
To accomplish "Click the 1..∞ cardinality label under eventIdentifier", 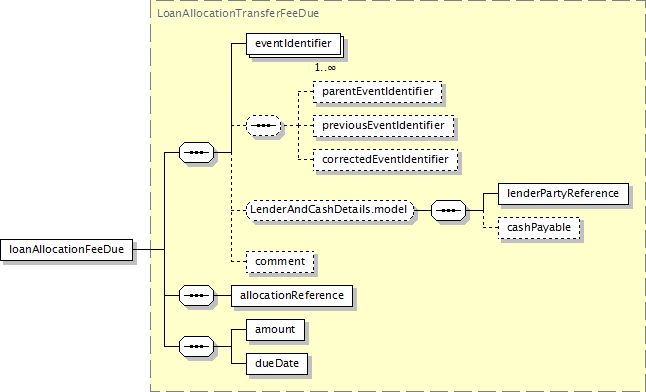I will [325, 67].
